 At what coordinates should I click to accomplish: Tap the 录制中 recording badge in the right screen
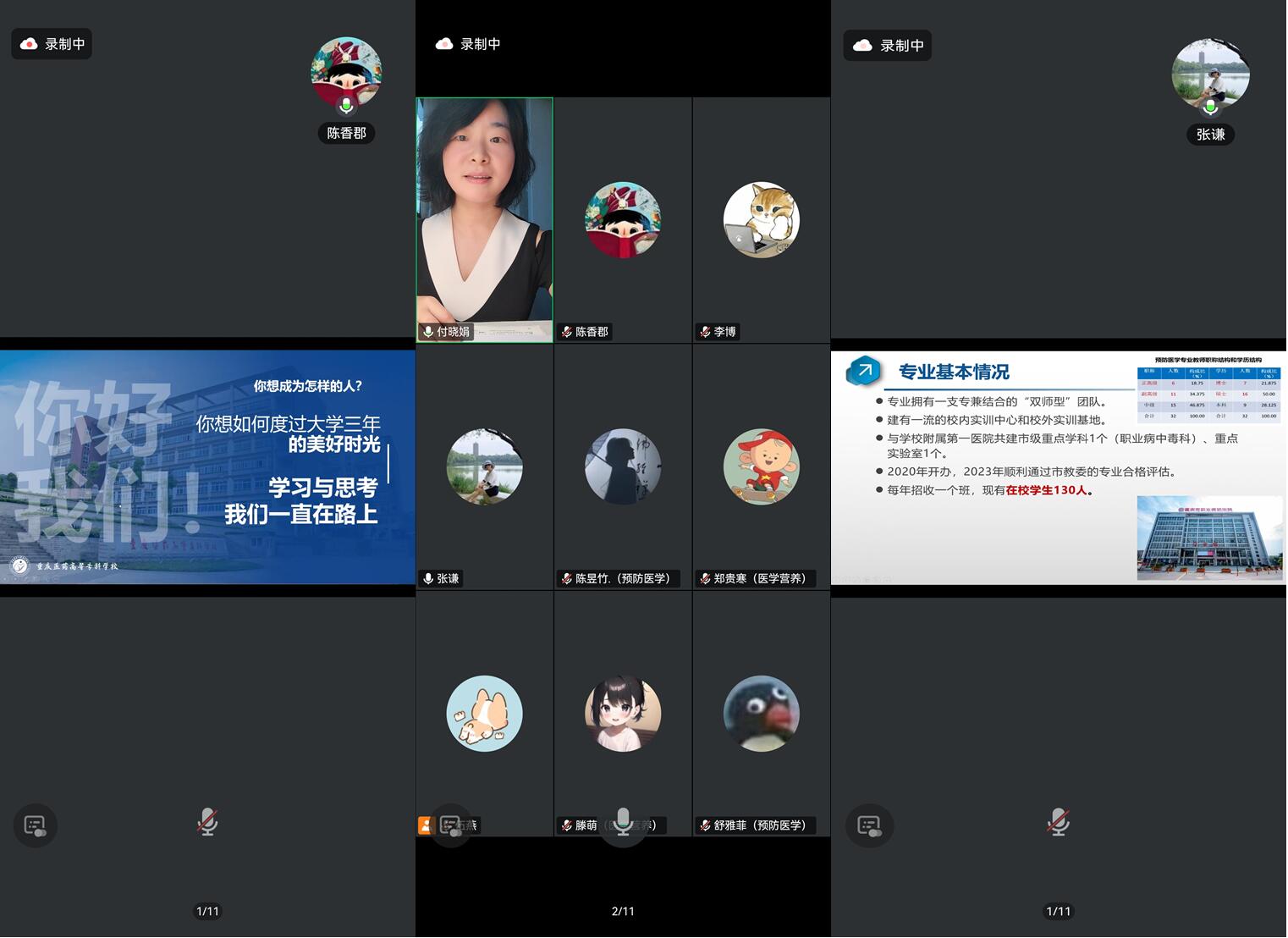pyautogui.click(x=887, y=46)
